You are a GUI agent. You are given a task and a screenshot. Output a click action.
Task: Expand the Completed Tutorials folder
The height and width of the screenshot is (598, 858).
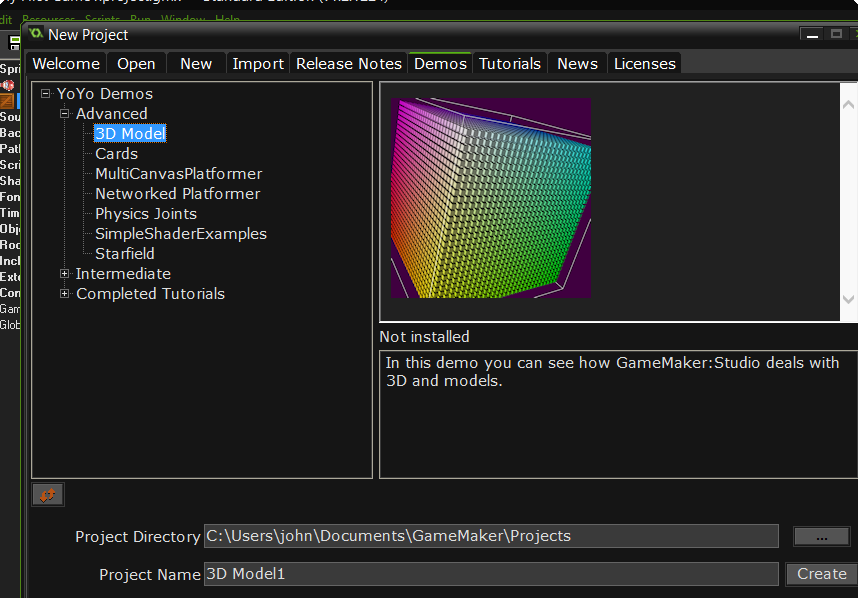click(65, 294)
